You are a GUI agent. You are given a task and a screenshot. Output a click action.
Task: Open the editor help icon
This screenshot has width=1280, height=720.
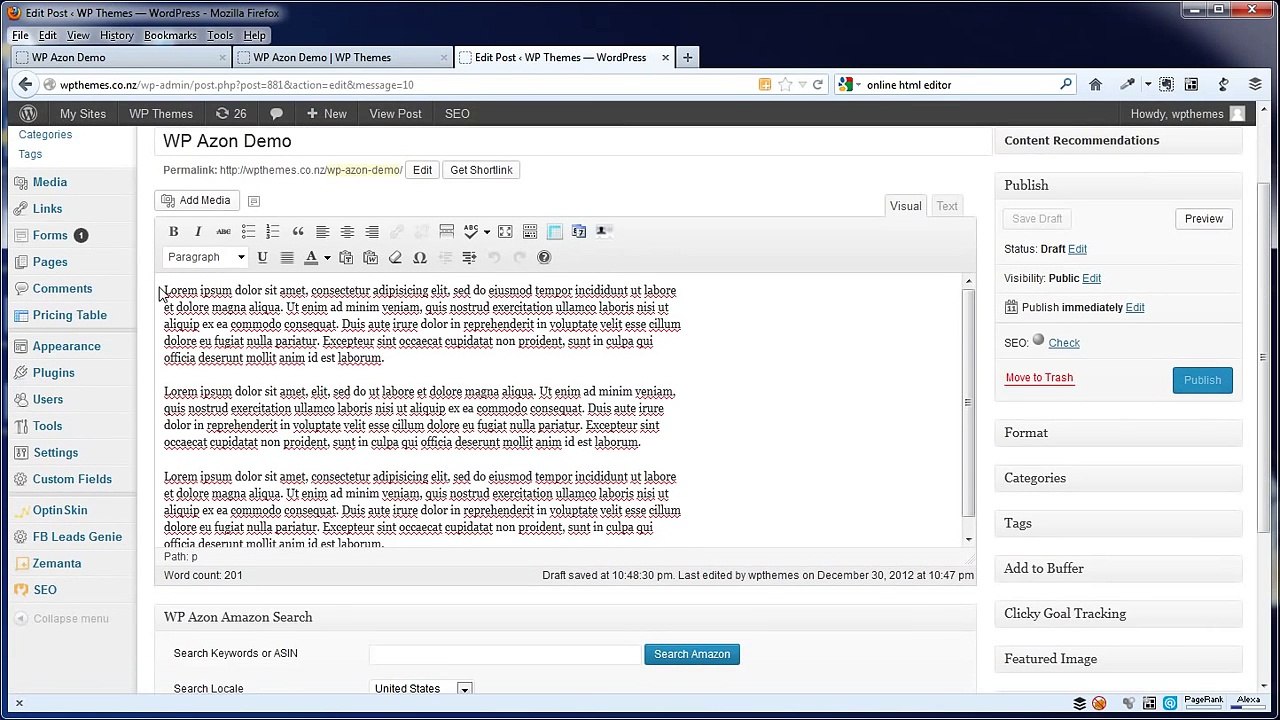click(x=544, y=257)
